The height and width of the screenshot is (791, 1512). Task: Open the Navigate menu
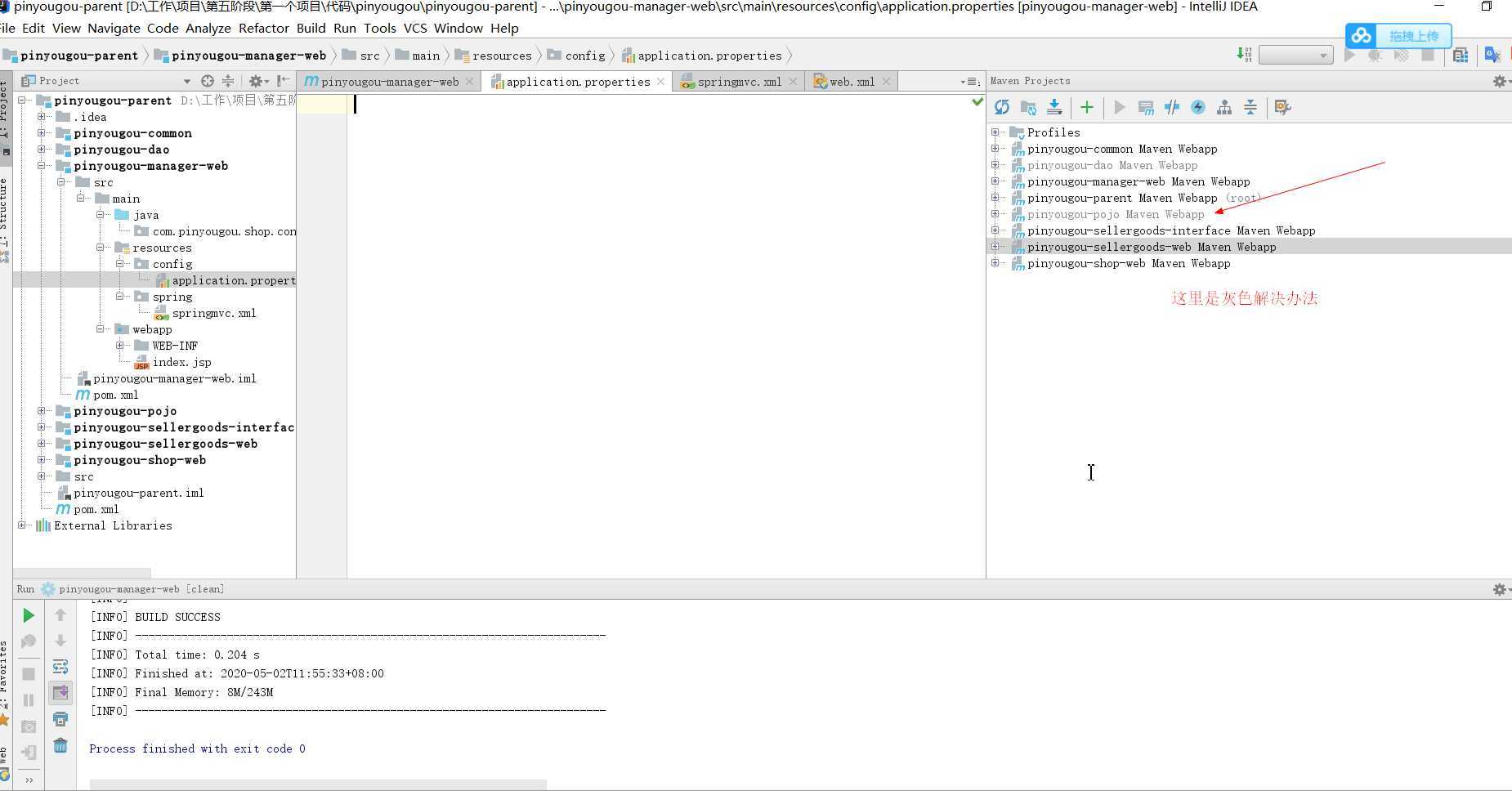point(114,28)
